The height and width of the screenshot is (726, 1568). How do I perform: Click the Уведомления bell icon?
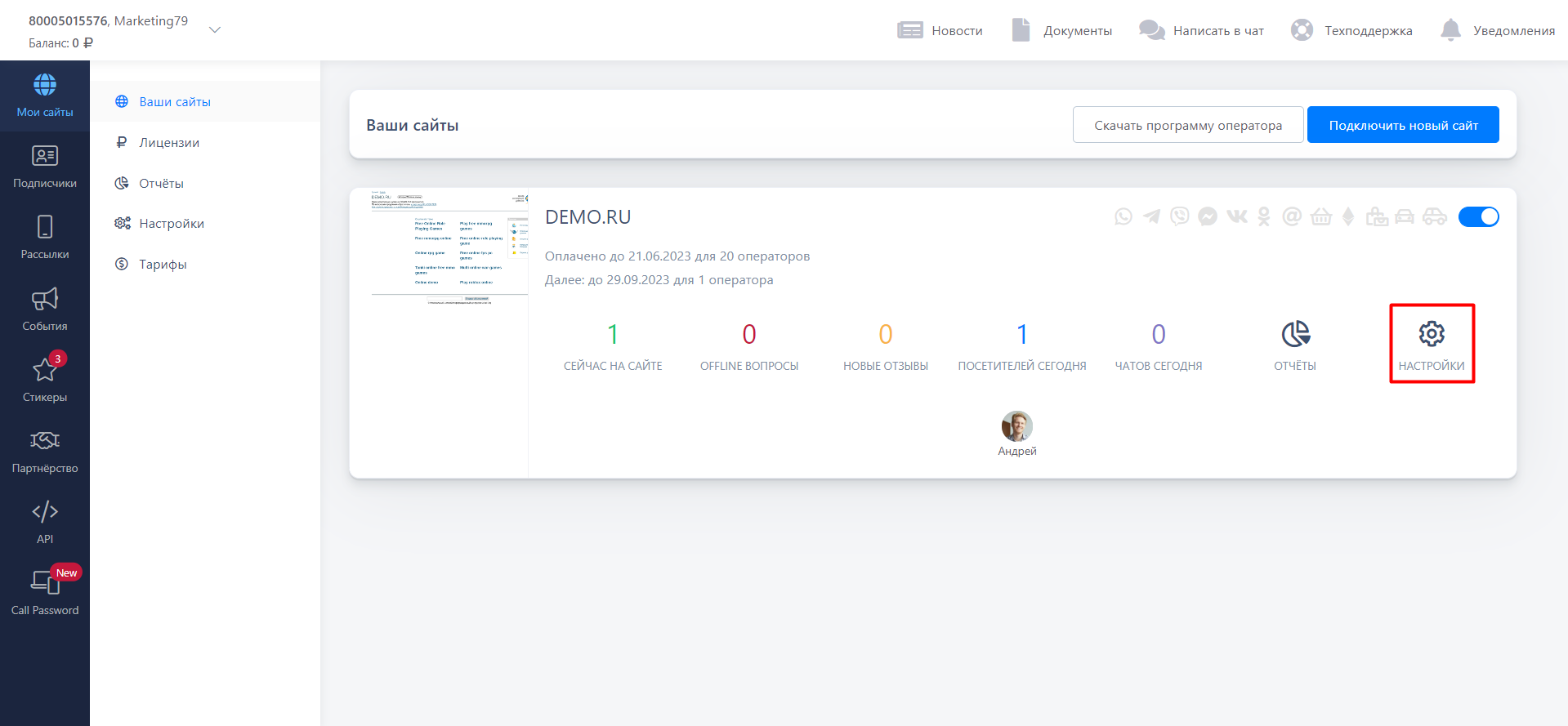click(x=1450, y=30)
